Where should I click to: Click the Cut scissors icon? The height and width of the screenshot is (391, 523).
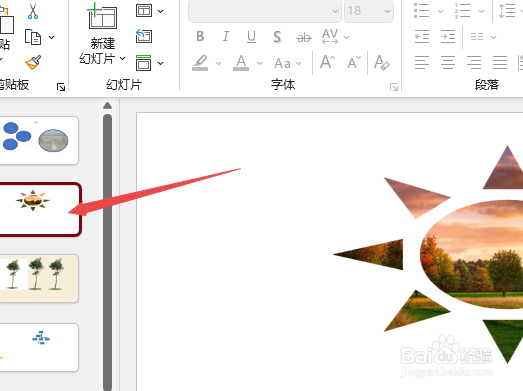pos(33,11)
